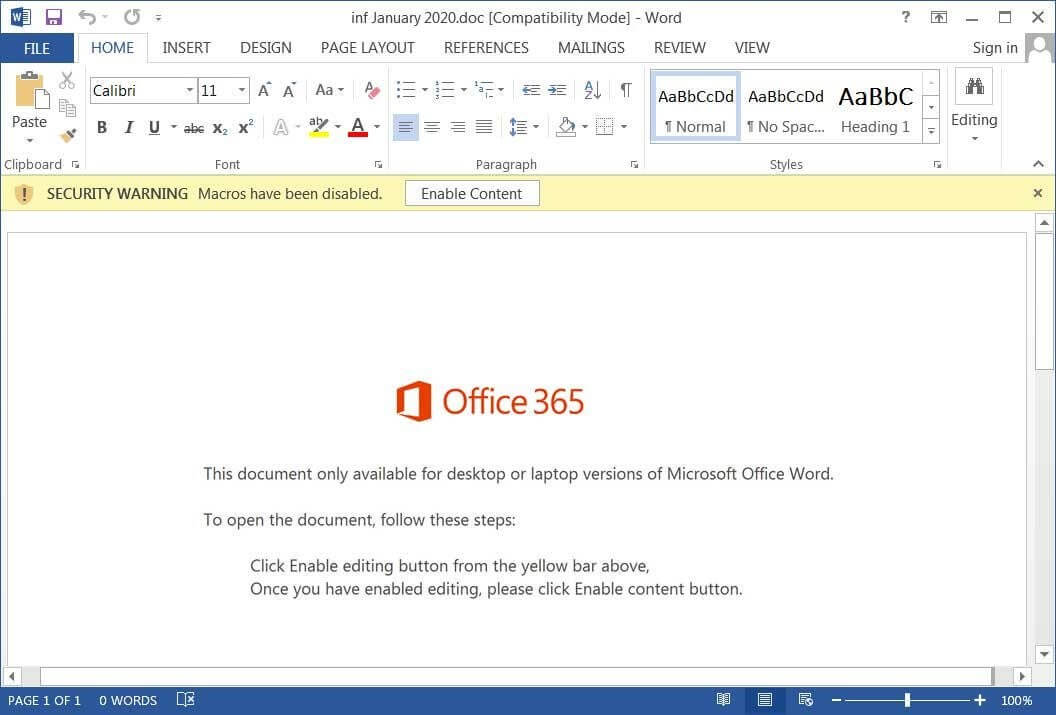
Task: Click the Format Painter brush icon
Action: 67,135
